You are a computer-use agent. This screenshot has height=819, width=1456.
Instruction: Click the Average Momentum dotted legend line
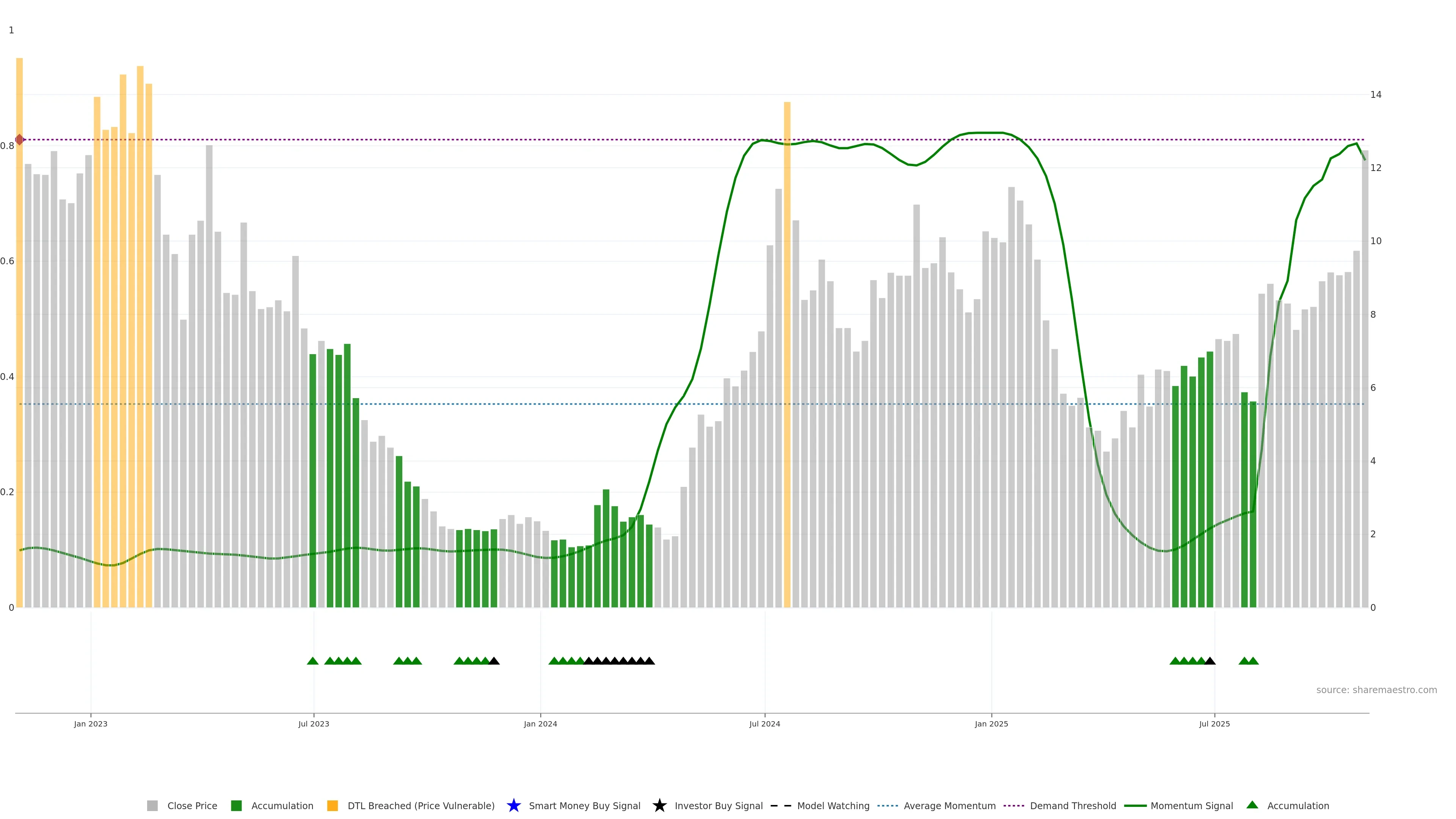(887, 805)
